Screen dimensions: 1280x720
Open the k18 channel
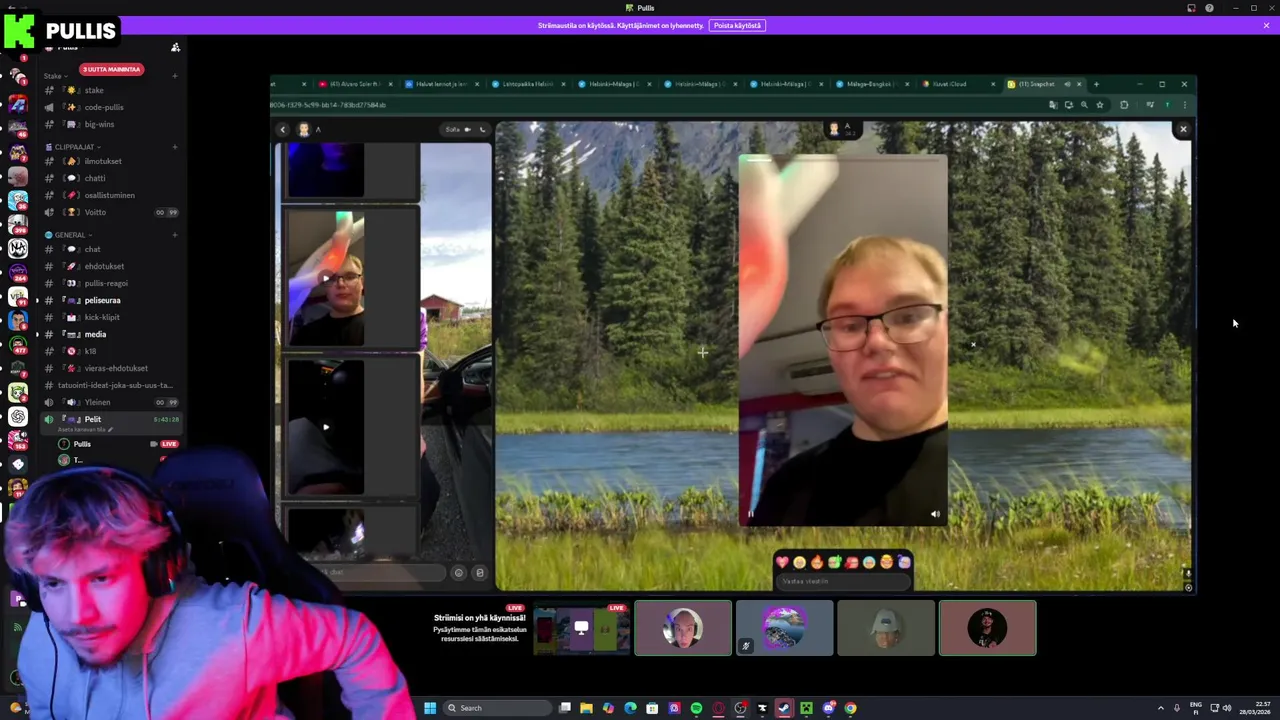[x=110, y=351]
